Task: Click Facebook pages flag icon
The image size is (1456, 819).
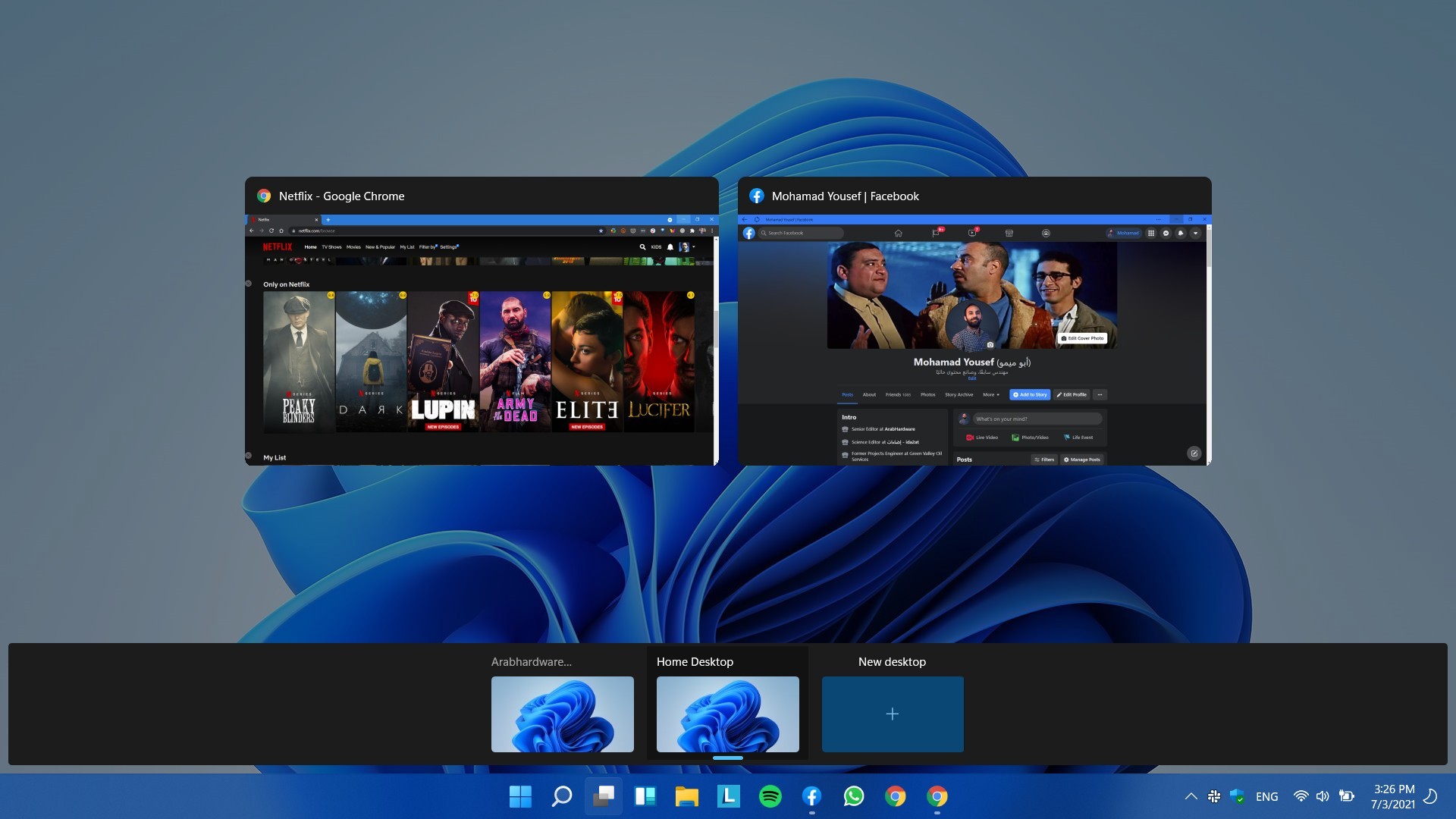Action: pyautogui.click(x=936, y=233)
